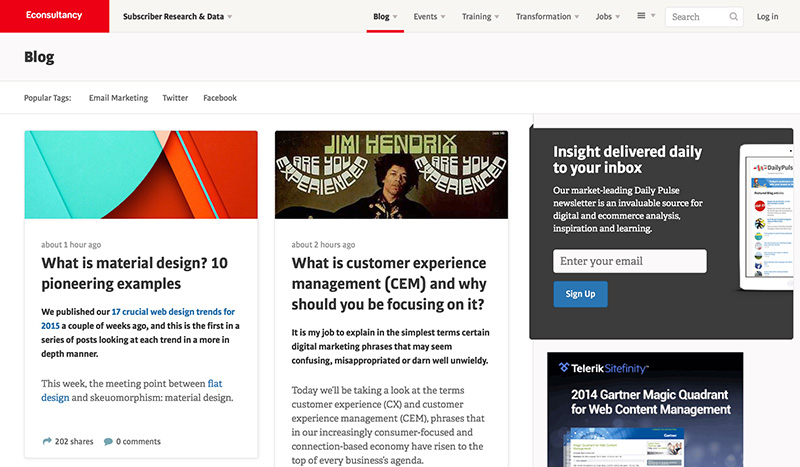Open the Training nav item
This screenshot has height=467, width=800.
[477, 16]
